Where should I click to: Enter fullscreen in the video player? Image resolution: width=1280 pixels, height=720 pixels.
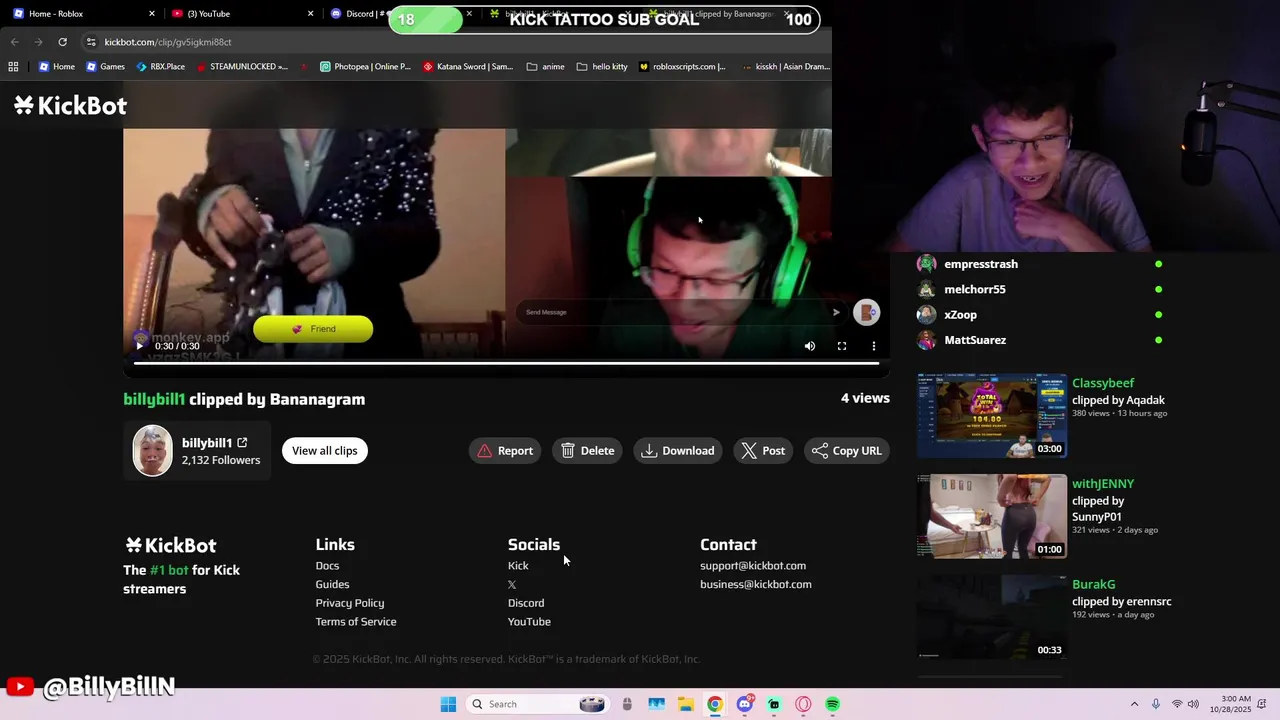coord(842,346)
